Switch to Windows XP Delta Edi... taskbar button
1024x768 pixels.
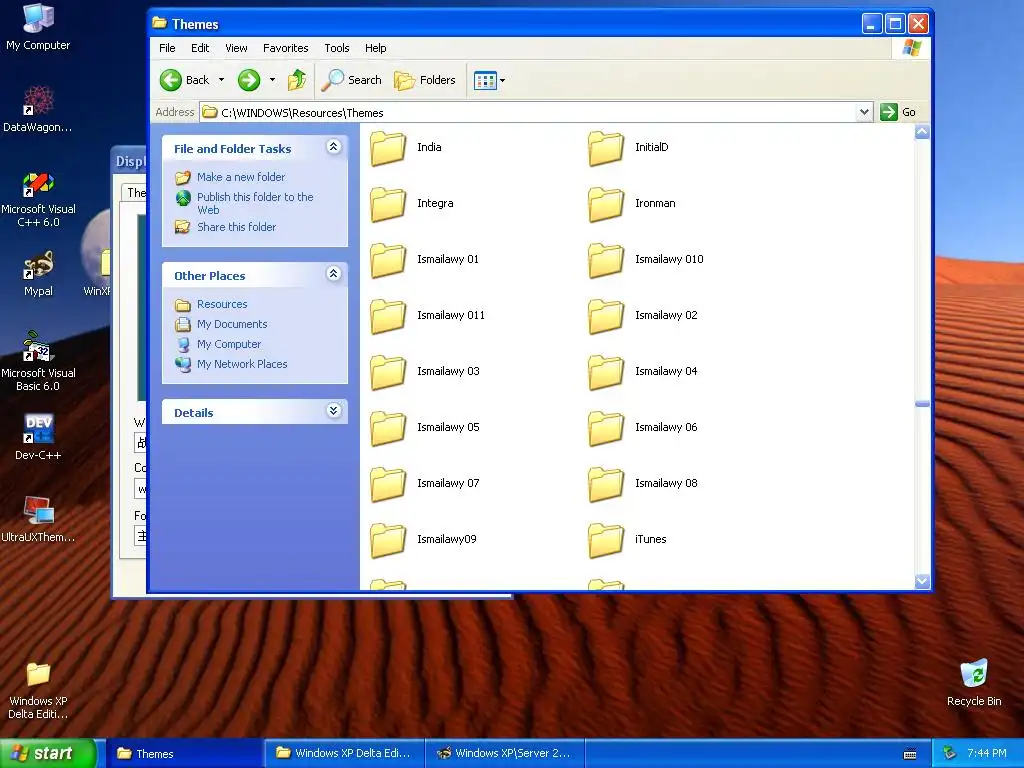coord(345,754)
